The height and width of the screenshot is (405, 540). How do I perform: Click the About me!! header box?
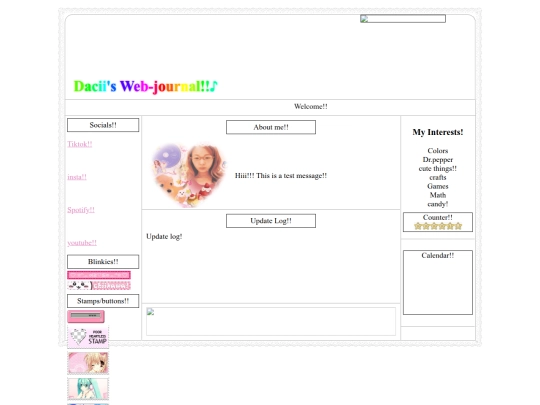[271, 127]
